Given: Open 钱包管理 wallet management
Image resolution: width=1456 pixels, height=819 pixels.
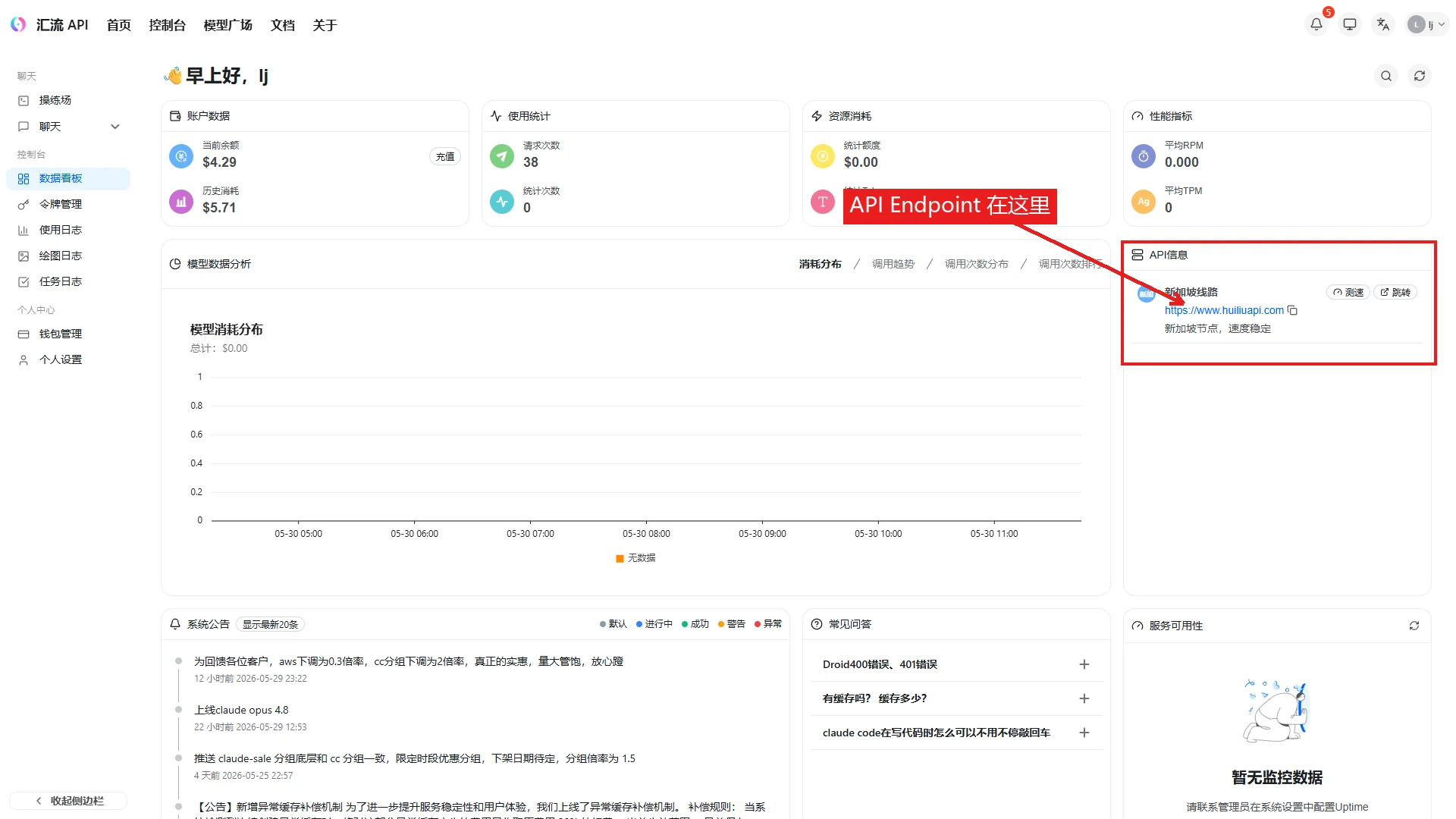Looking at the screenshot, I should [x=68, y=334].
